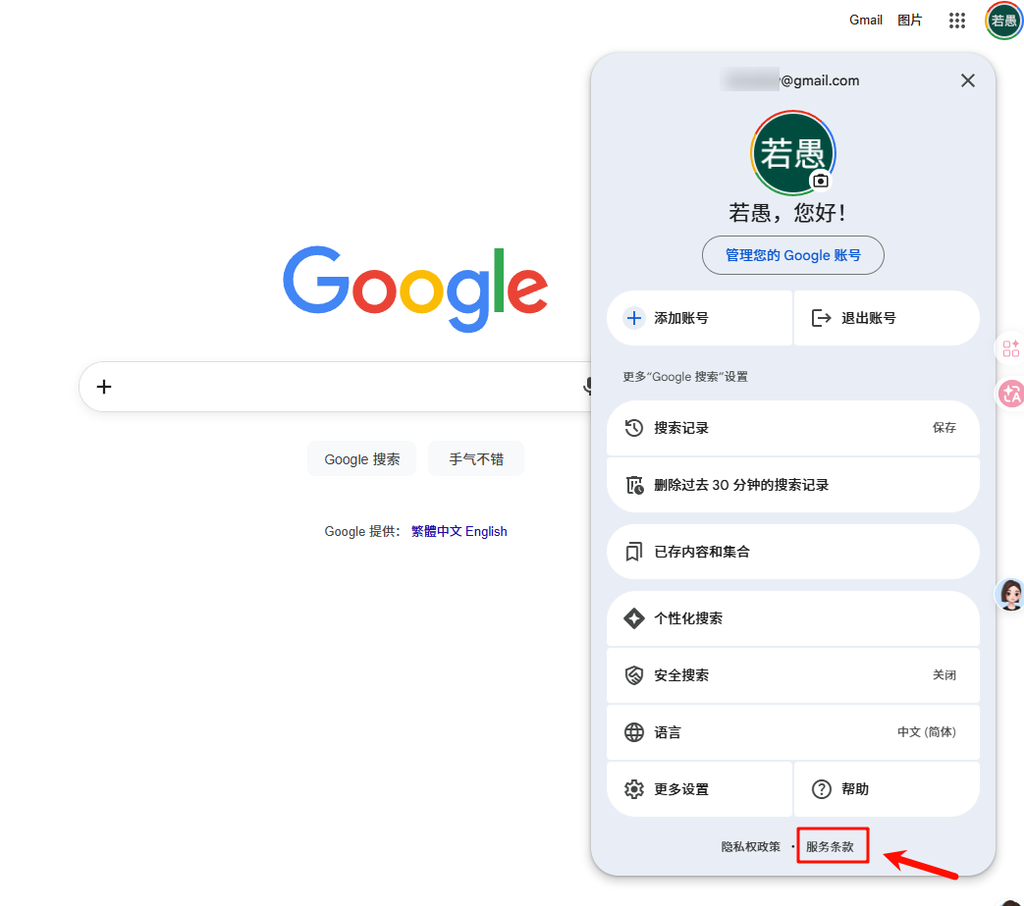Click 退出账号 sign out button
This screenshot has width=1024, height=906.
tap(886, 318)
